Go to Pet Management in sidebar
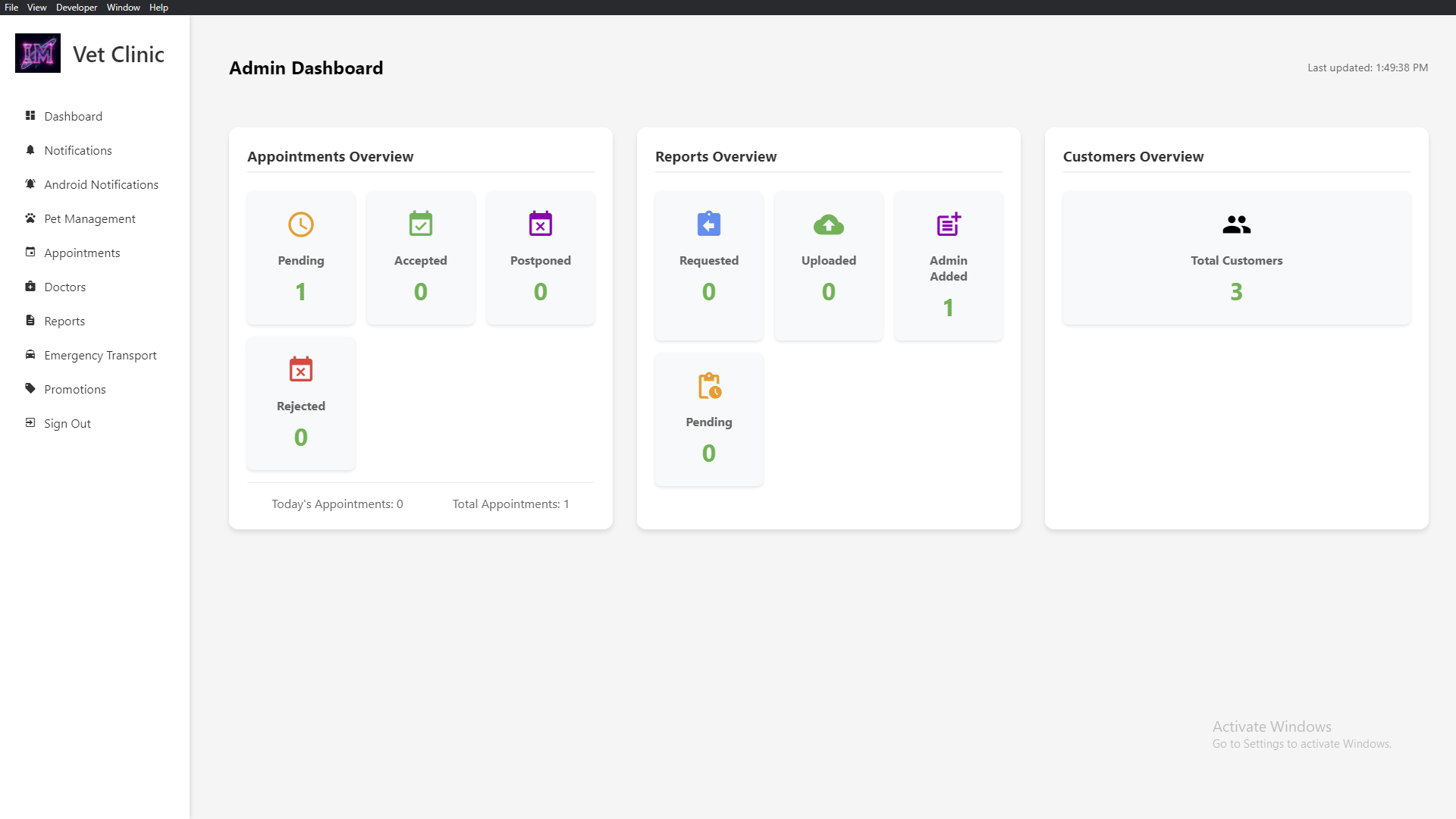The width and height of the screenshot is (1456, 819). [89, 219]
